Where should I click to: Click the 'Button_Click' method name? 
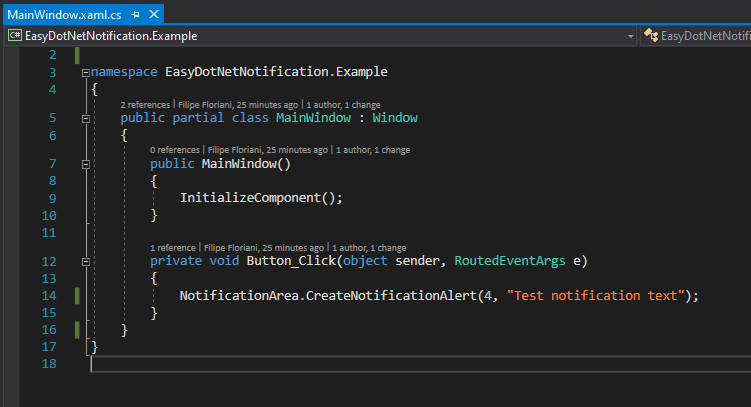tap(291, 261)
